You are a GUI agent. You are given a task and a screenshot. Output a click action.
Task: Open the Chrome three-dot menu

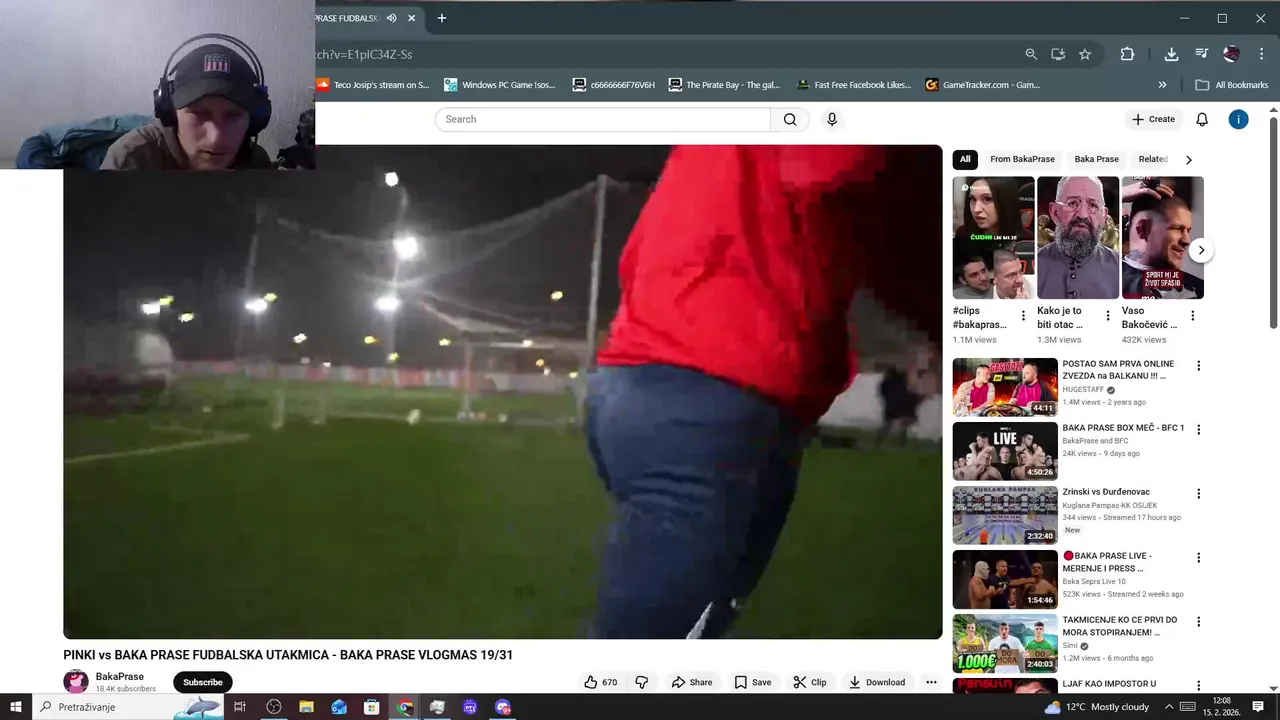(x=1260, y=54)
